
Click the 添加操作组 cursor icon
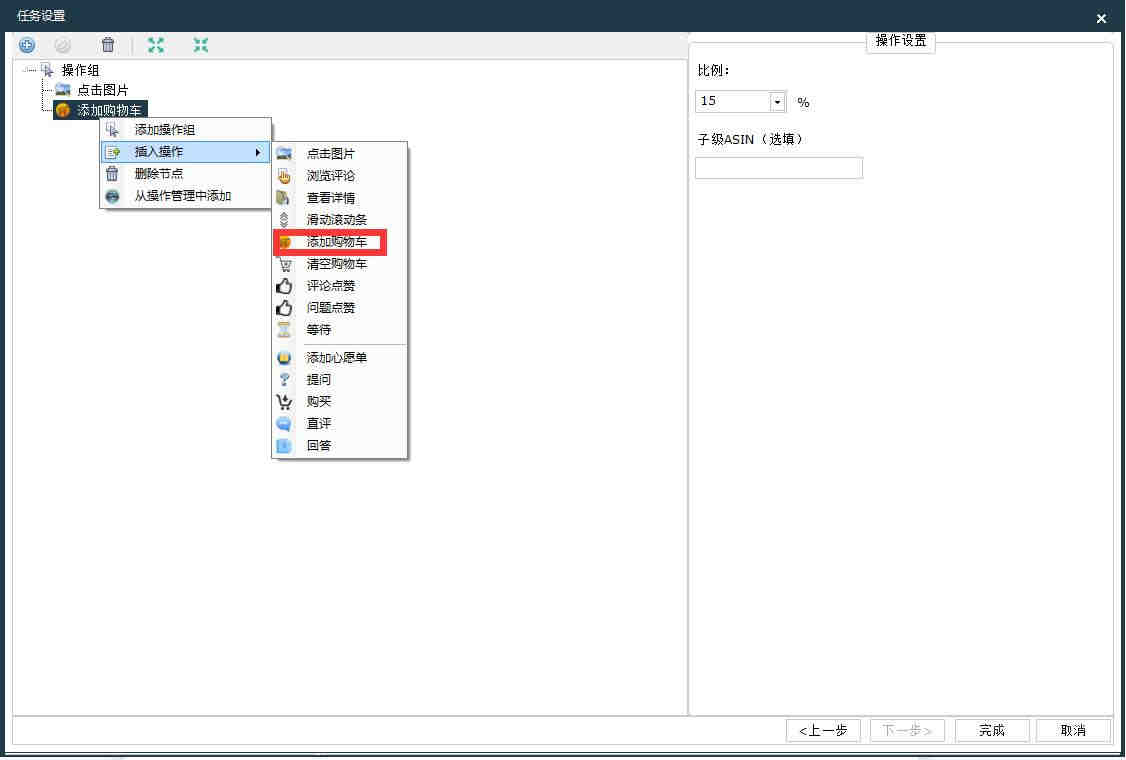112,130
